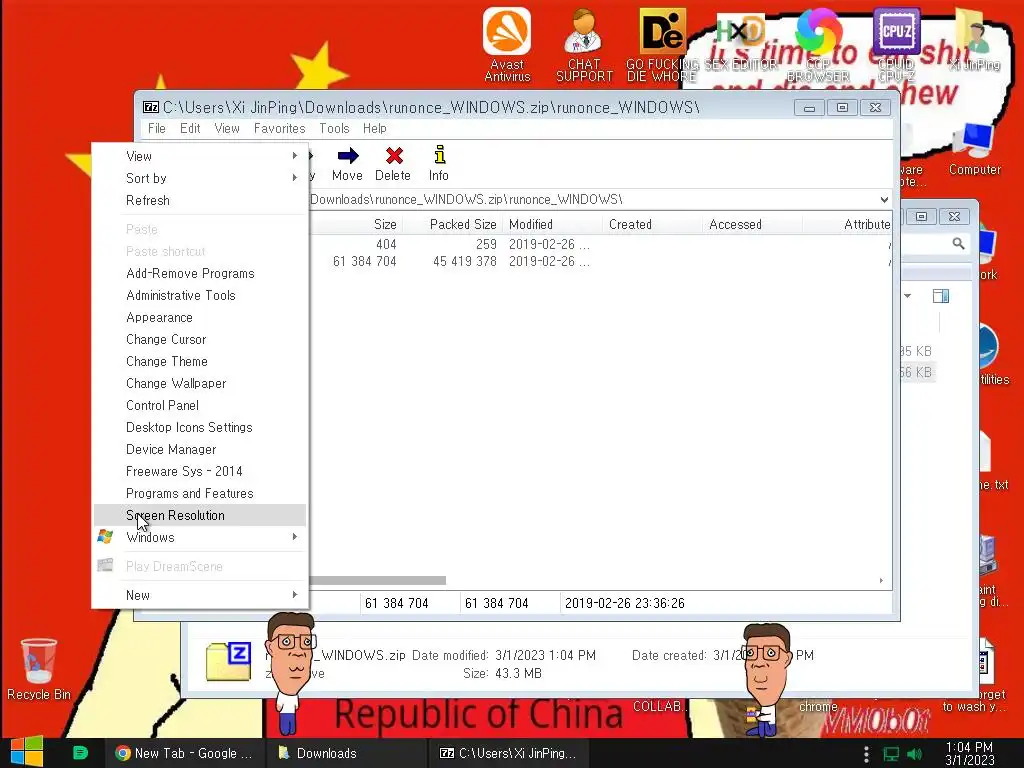Sort by Size column header

coord(356,225)
